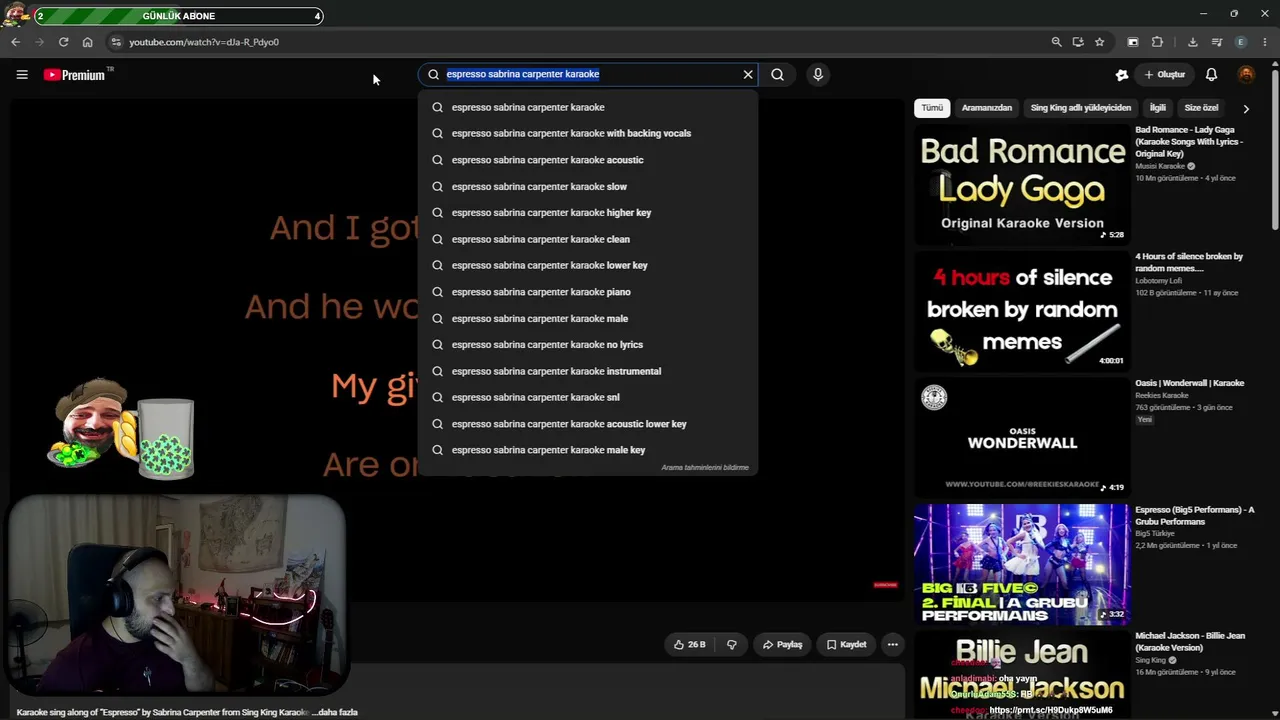Start voice search with the microphone
The image size is (1280, 720).
tap(818, 74)
